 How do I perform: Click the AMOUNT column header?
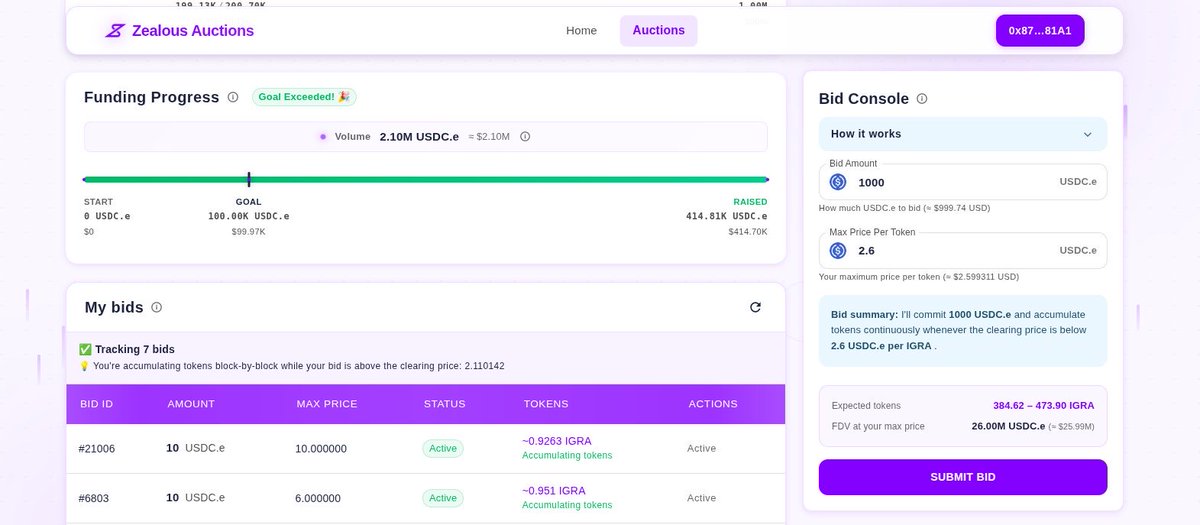click(x=191, y=404)
